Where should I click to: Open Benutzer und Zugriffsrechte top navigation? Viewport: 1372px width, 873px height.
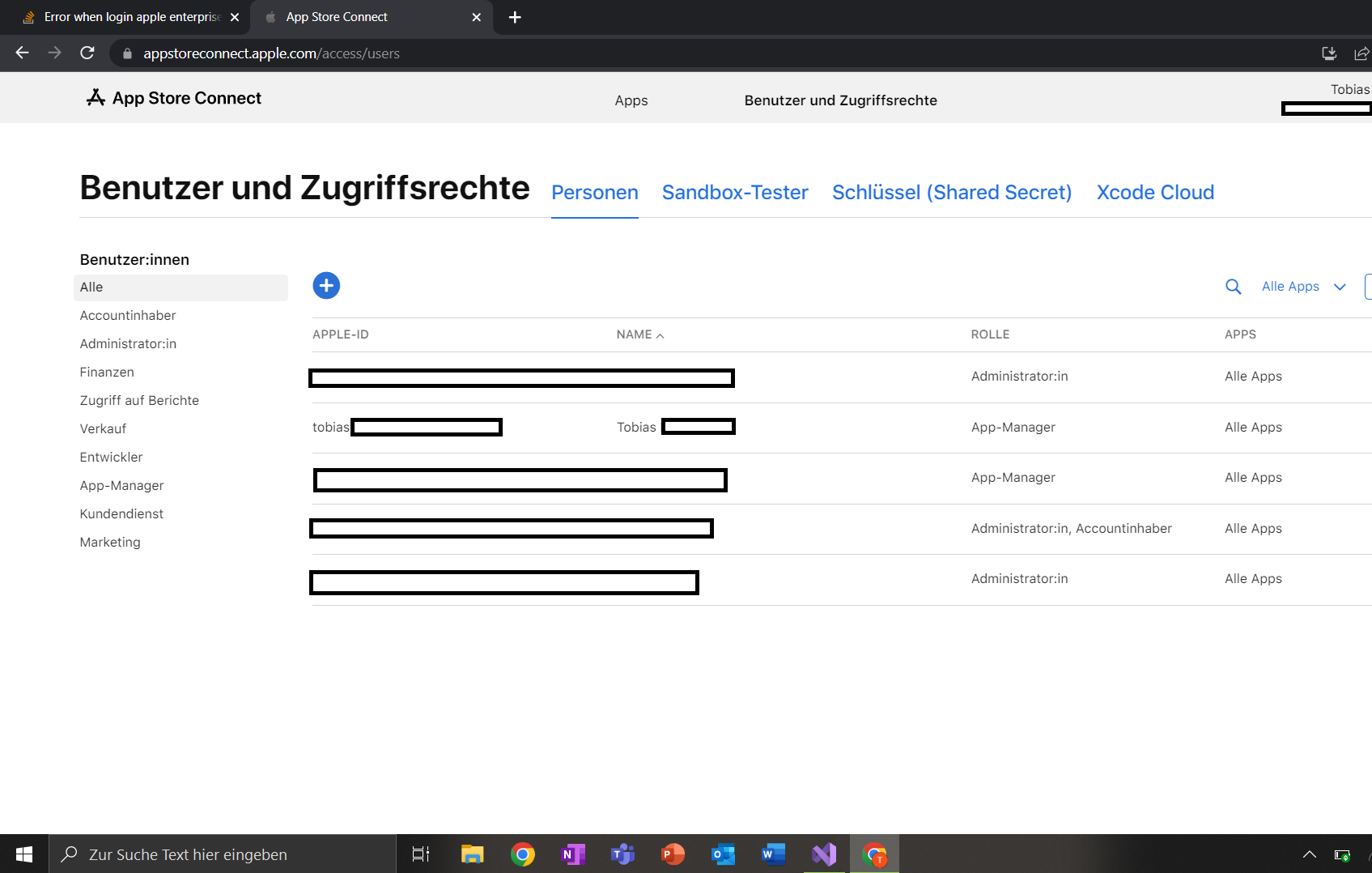coord(841,100)
